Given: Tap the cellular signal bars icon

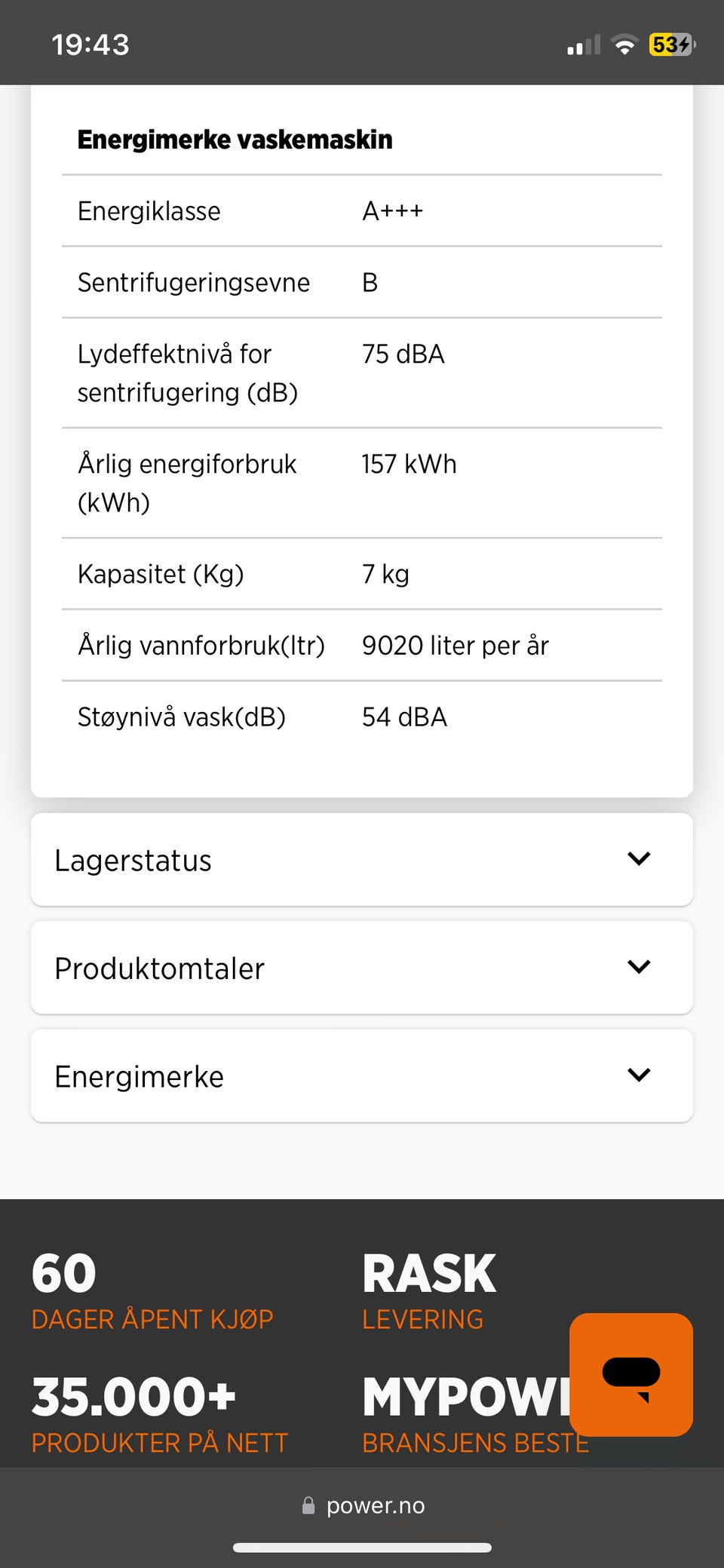Looking at the screenshot, I should click(x=584, y=46).
